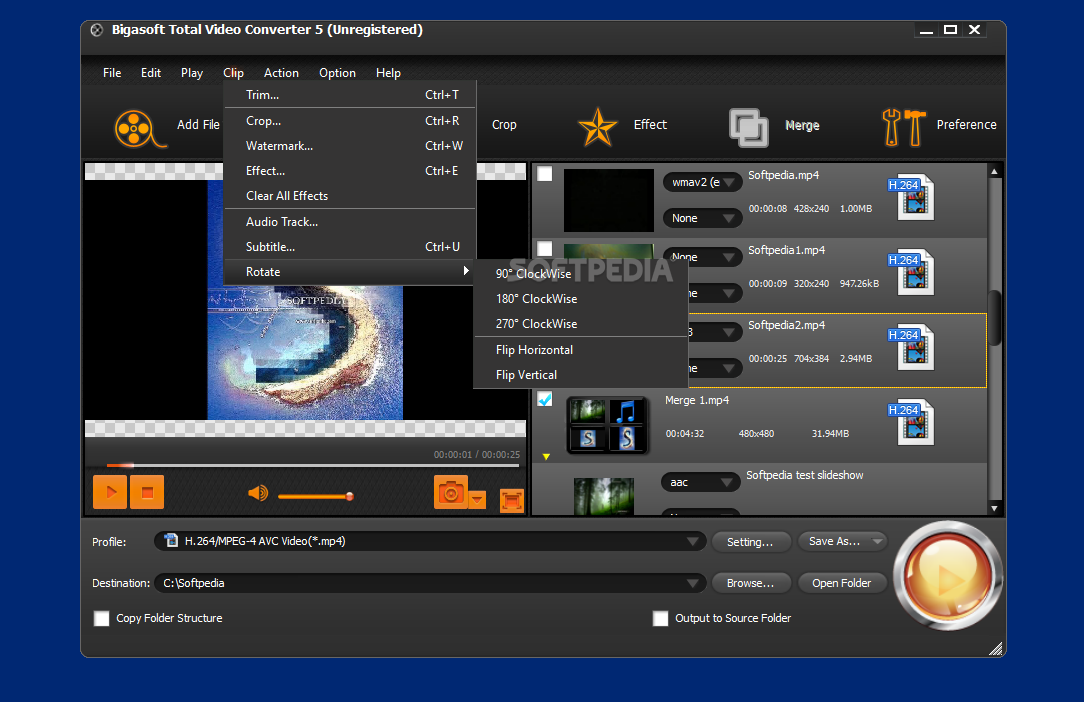
Task: Open the Edit menu
Action: click(151, 73)
